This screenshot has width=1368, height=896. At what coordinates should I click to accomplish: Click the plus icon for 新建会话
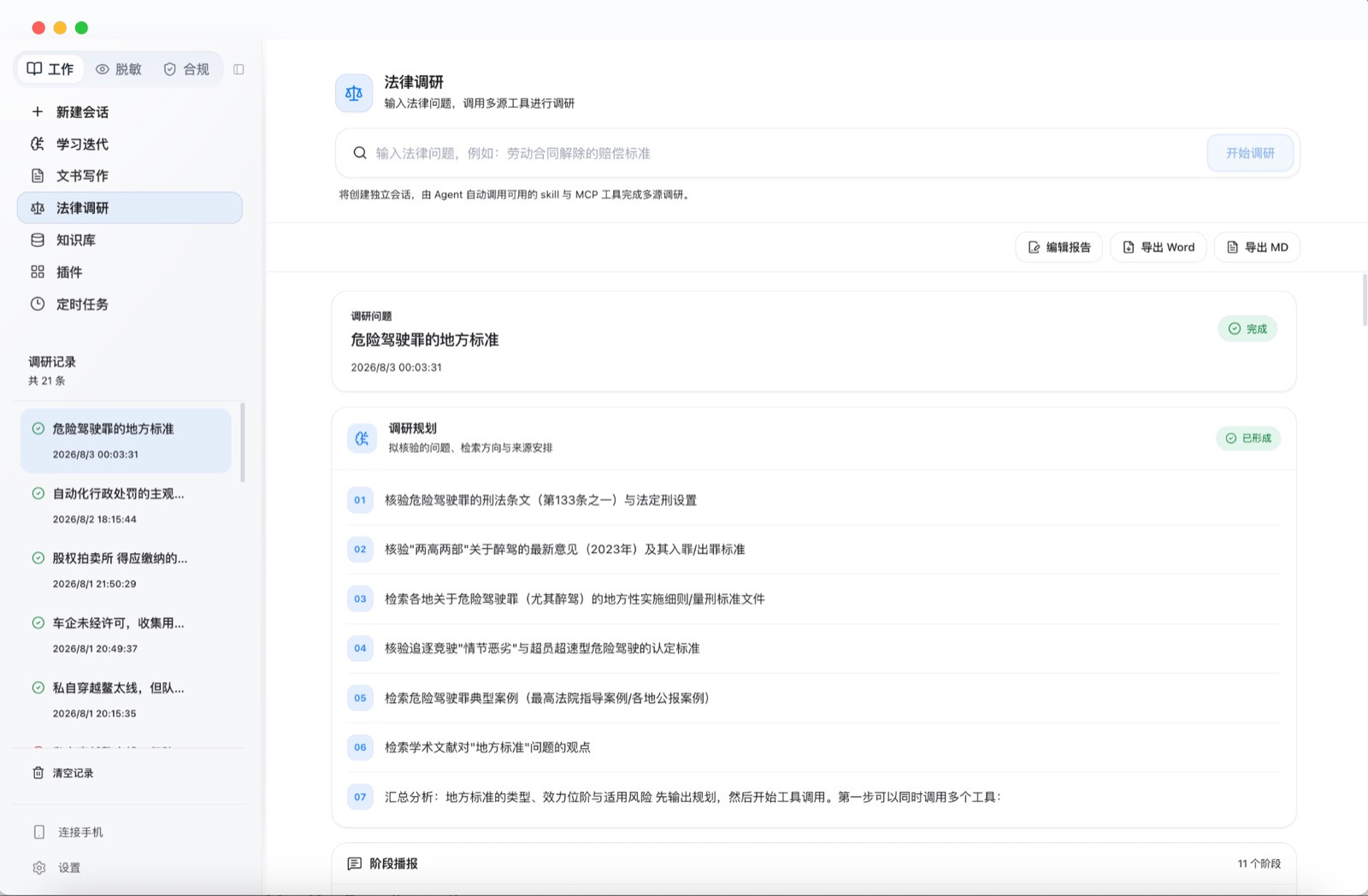[x=38, y=112]
